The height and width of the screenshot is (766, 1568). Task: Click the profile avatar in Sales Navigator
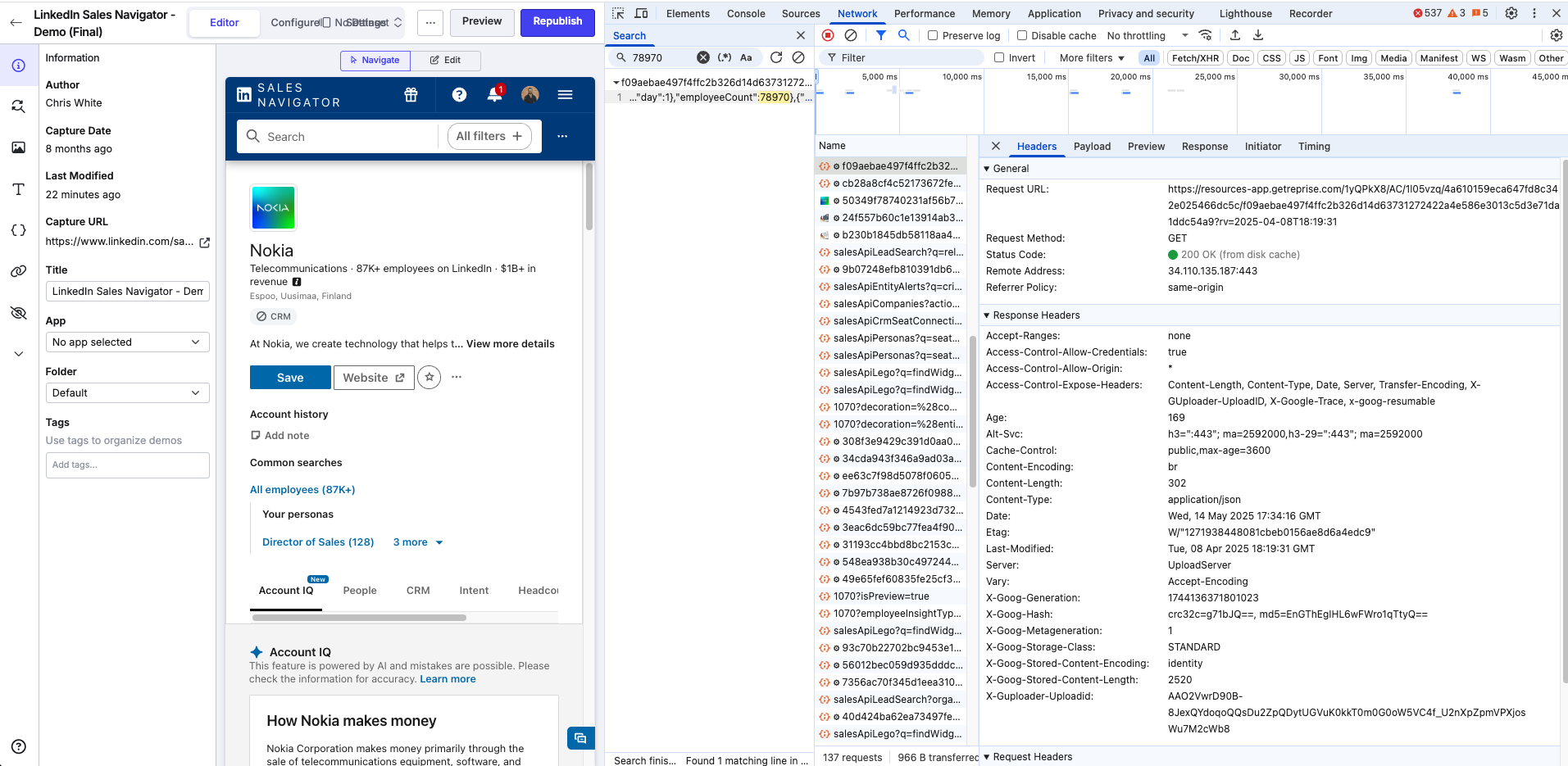[x=530, y=95]
